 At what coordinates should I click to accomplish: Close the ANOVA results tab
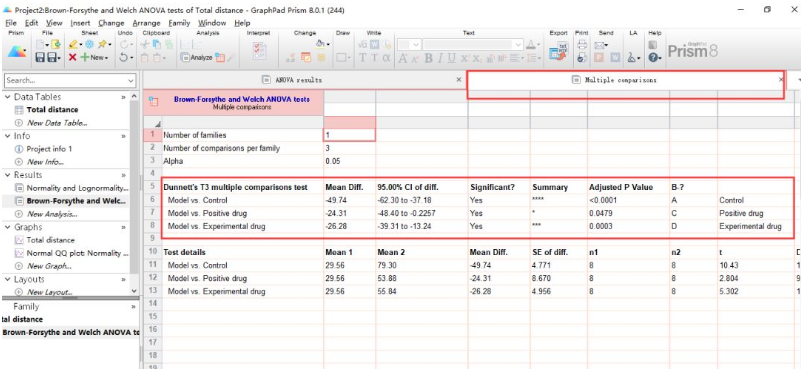click(x=459, y=80)
